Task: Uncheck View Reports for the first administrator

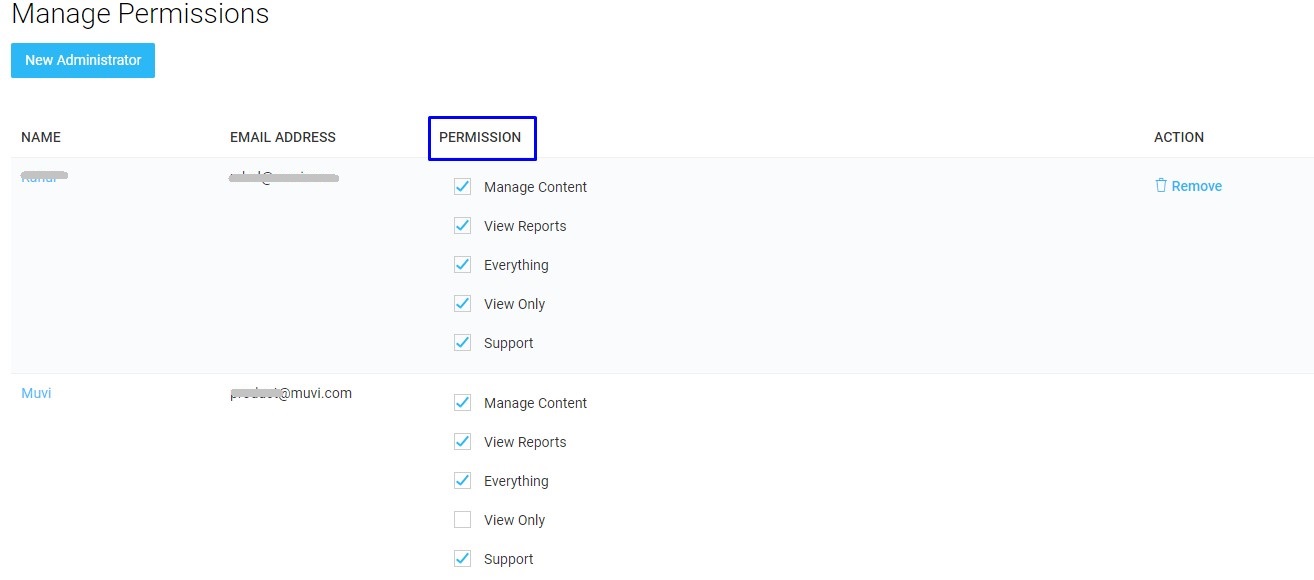Action: tap(462, 226)
